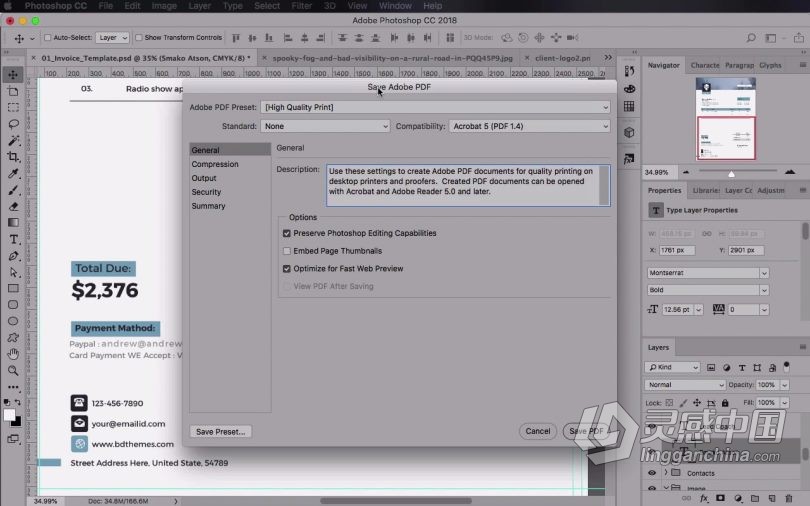The image size is (810, 506).
Task: Select the Eraser tool
Action: [13, 206]
